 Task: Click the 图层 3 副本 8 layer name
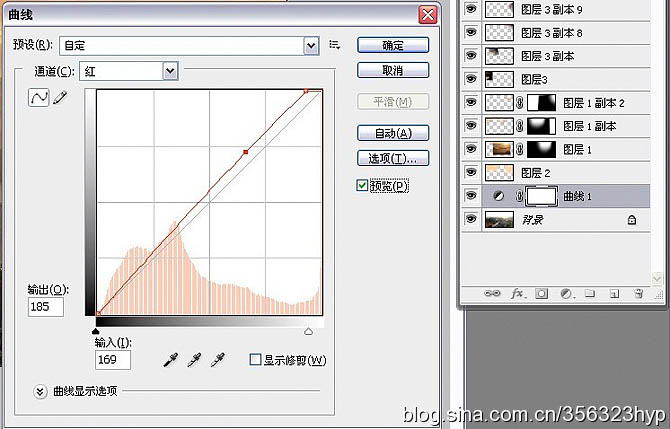tap(552, 33)
